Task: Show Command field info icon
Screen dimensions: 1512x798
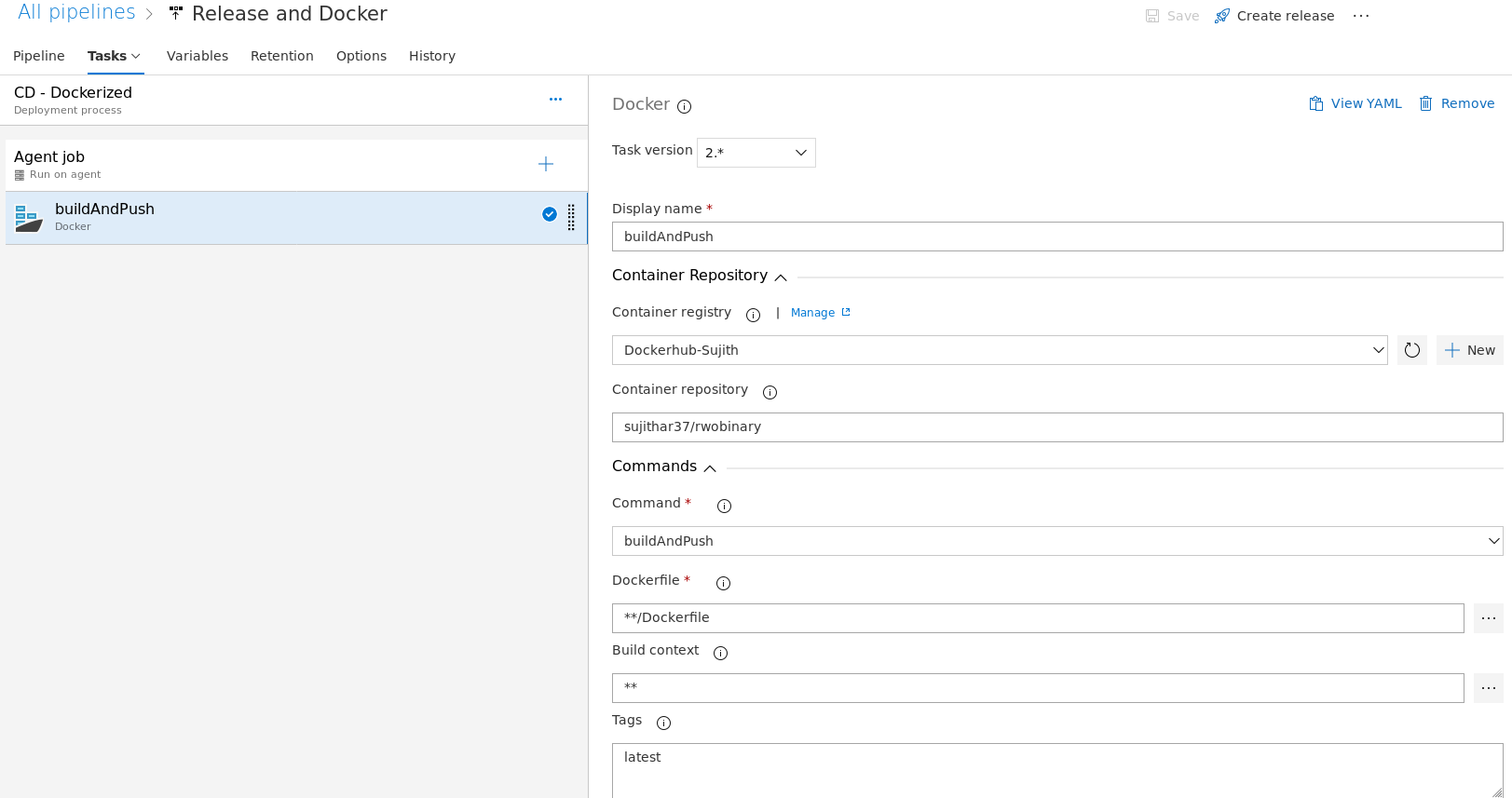Action: pyautogui.click(x=724, y=506)
